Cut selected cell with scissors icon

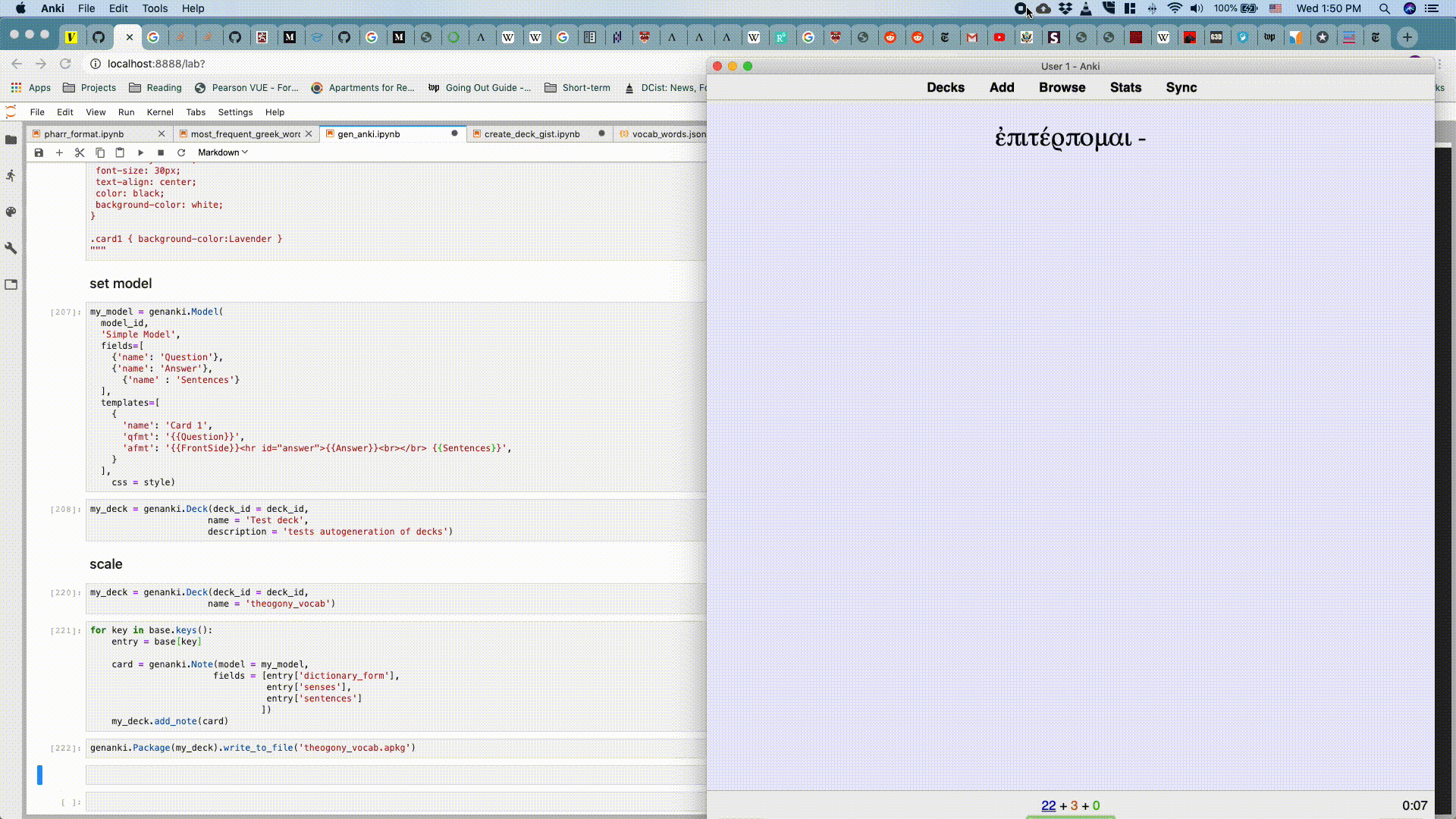coord(80,152)
